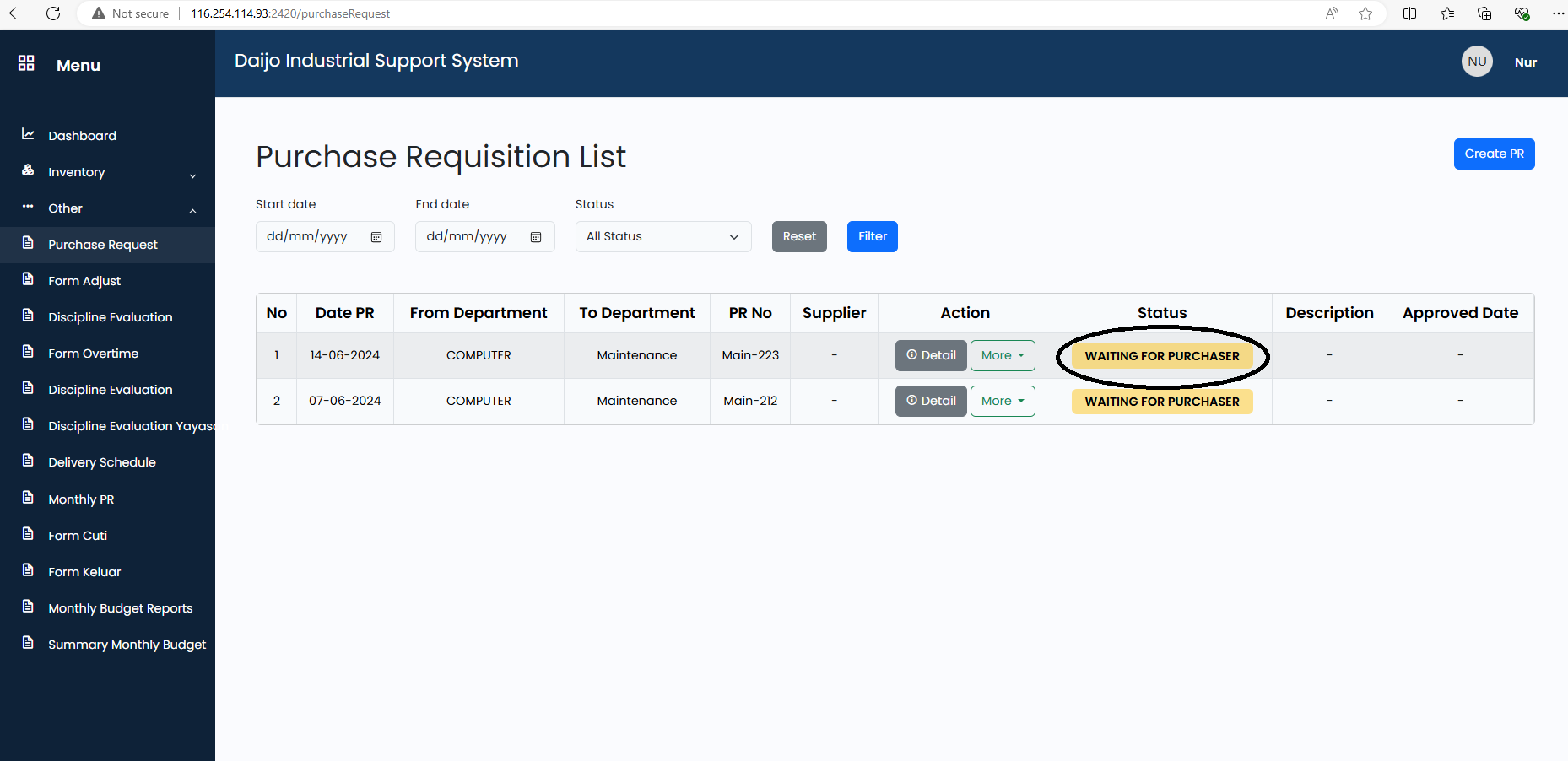This screenshot has height=761, width=1568.
Task: Go to Form Overtime menu item
Action: point(93,354)
